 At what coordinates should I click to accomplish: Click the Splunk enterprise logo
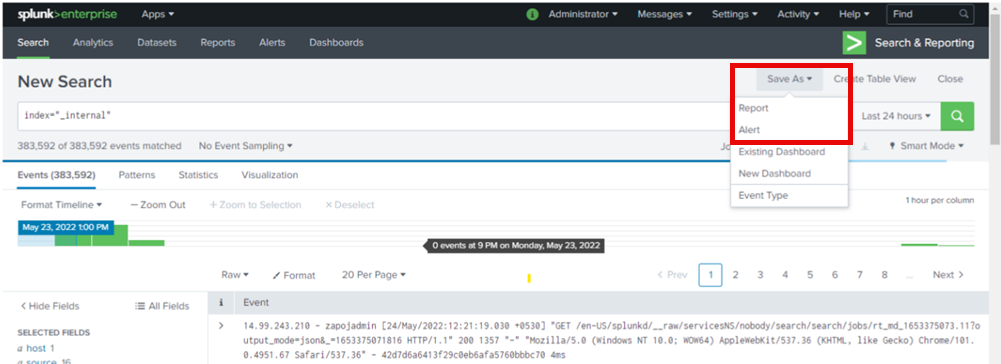[68, 14]
